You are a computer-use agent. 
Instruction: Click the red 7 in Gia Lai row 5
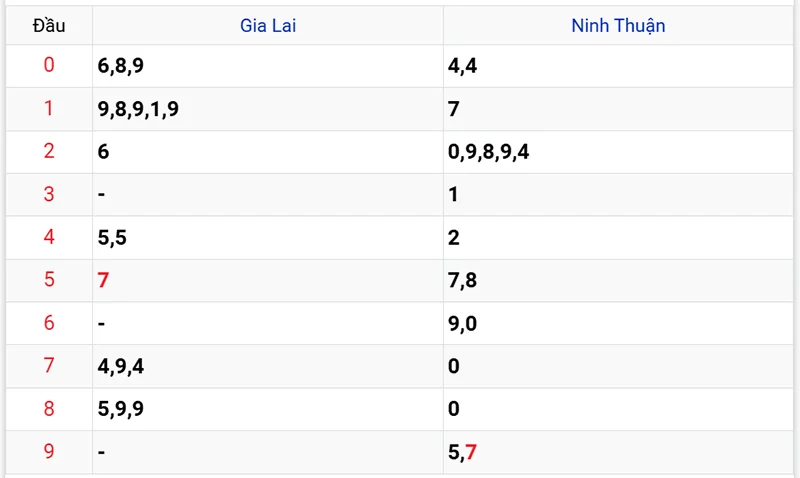[104, 281]
